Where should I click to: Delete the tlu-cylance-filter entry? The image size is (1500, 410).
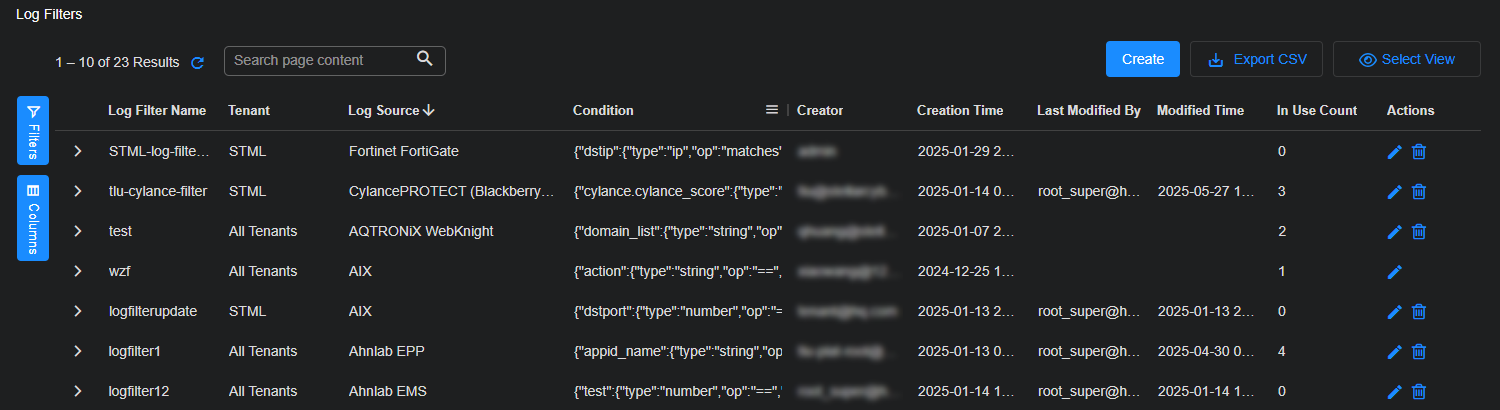(1418, 192)
